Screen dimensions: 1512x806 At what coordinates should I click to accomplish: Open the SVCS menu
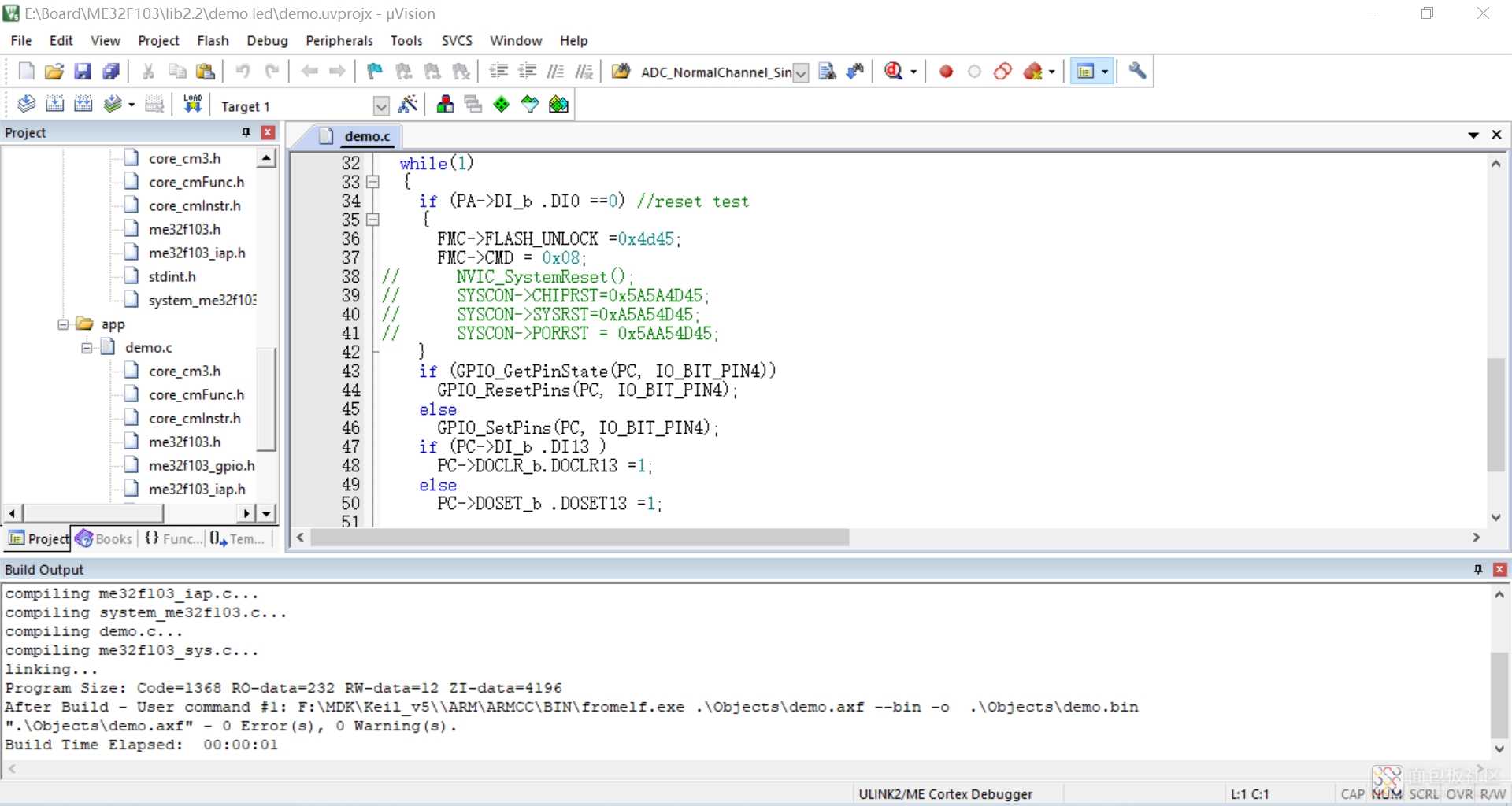[457, 40]
